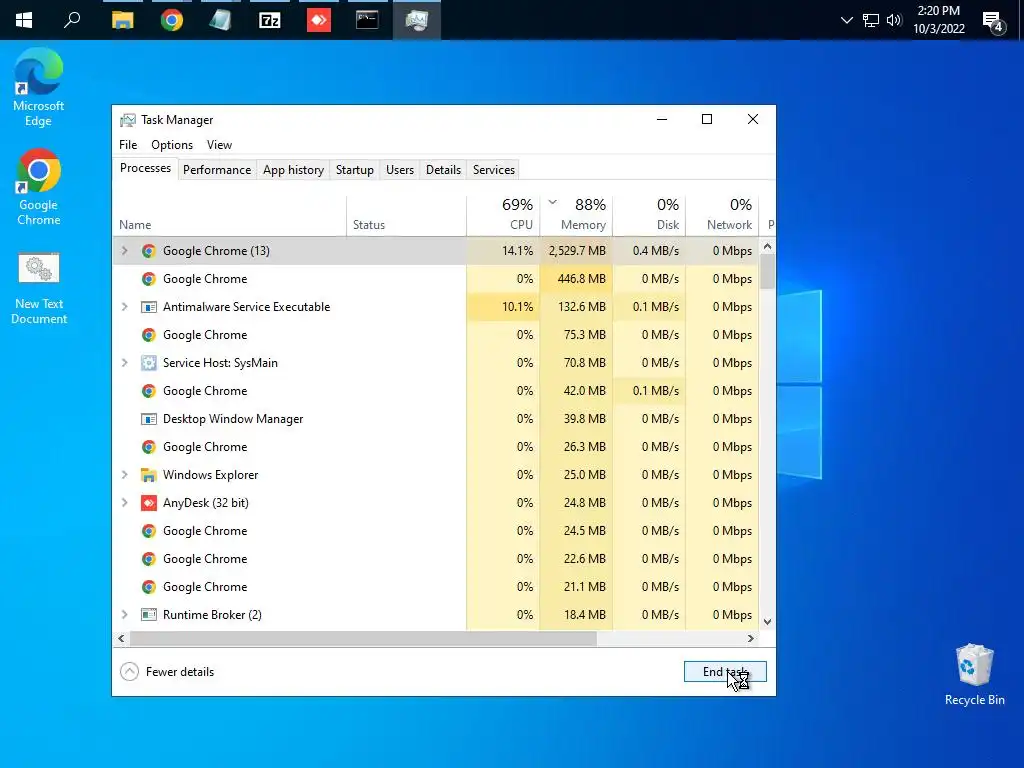
Task: Switch to the Startup tab
Action: coord(355,170)
